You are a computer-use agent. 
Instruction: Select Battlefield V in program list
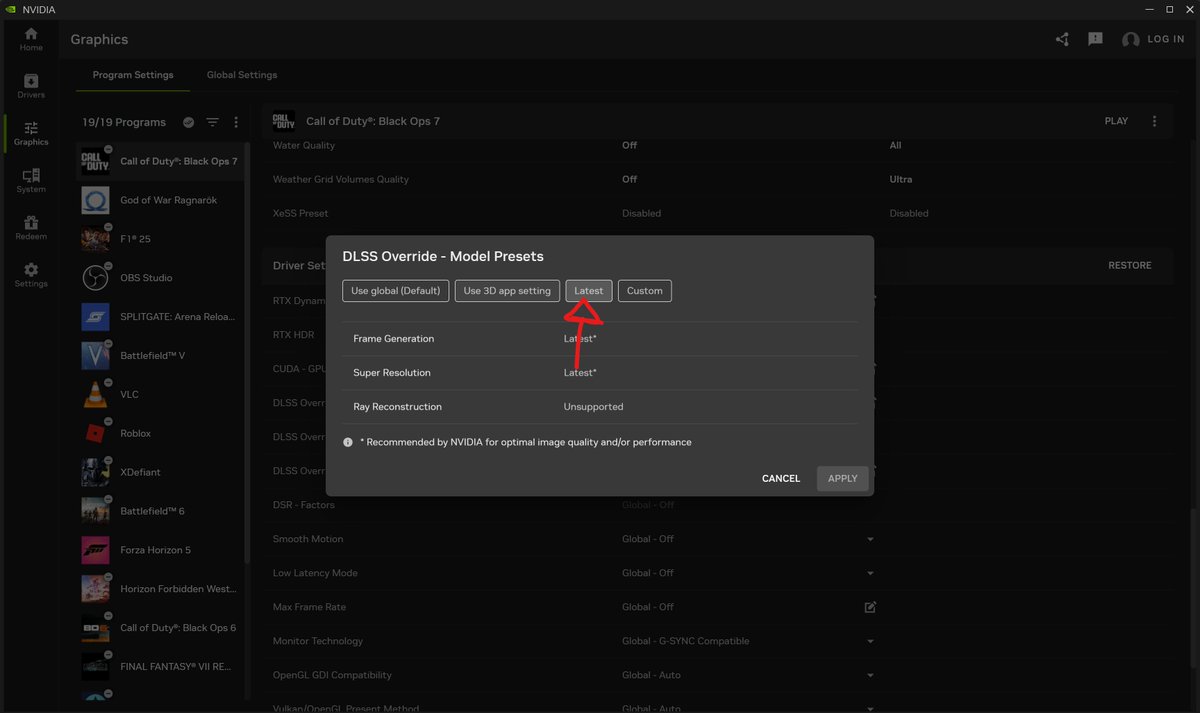(x=160, y=355)
